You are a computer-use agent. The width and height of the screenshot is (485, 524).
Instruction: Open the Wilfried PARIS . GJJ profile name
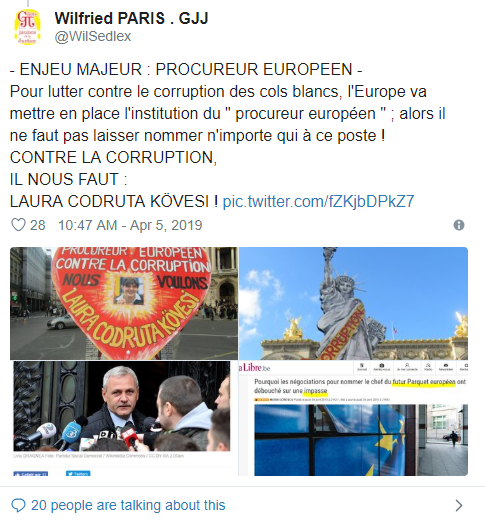pos(131,18)
